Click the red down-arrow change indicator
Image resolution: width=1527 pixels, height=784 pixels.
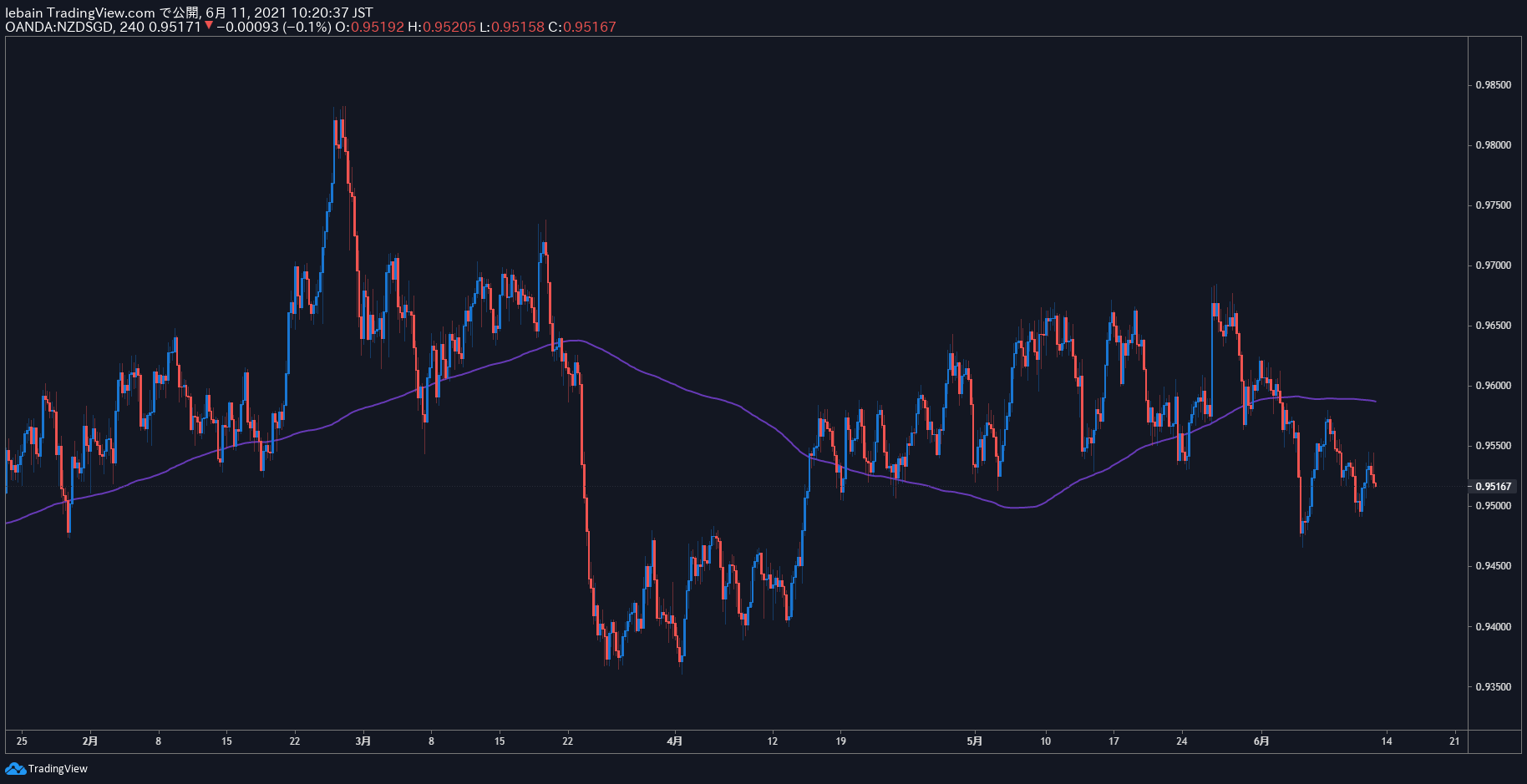click(x=209, y=26)
